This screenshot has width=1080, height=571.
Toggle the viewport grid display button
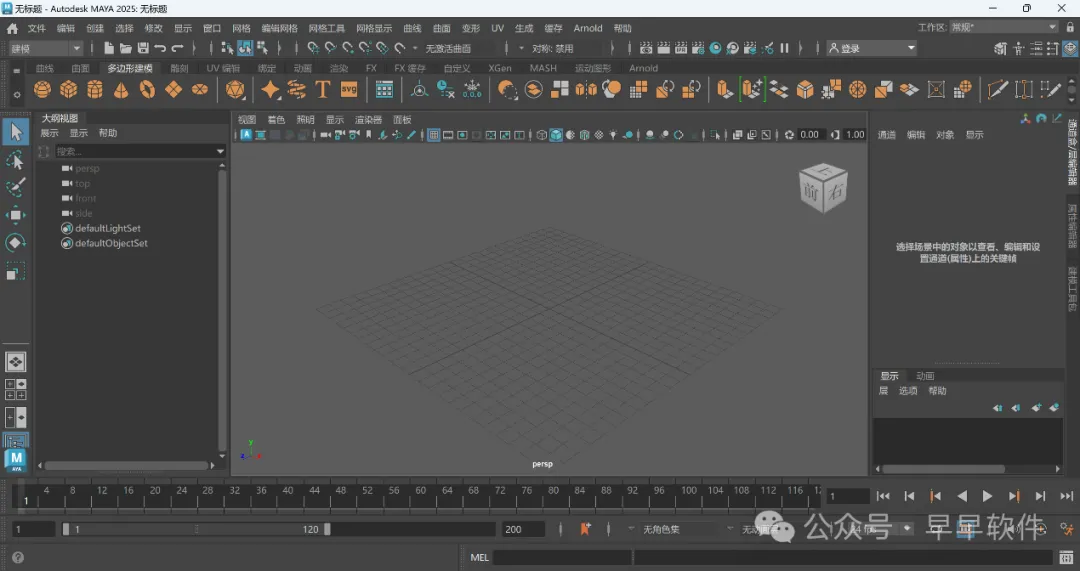pyautogui.click(x=435, y=135)
